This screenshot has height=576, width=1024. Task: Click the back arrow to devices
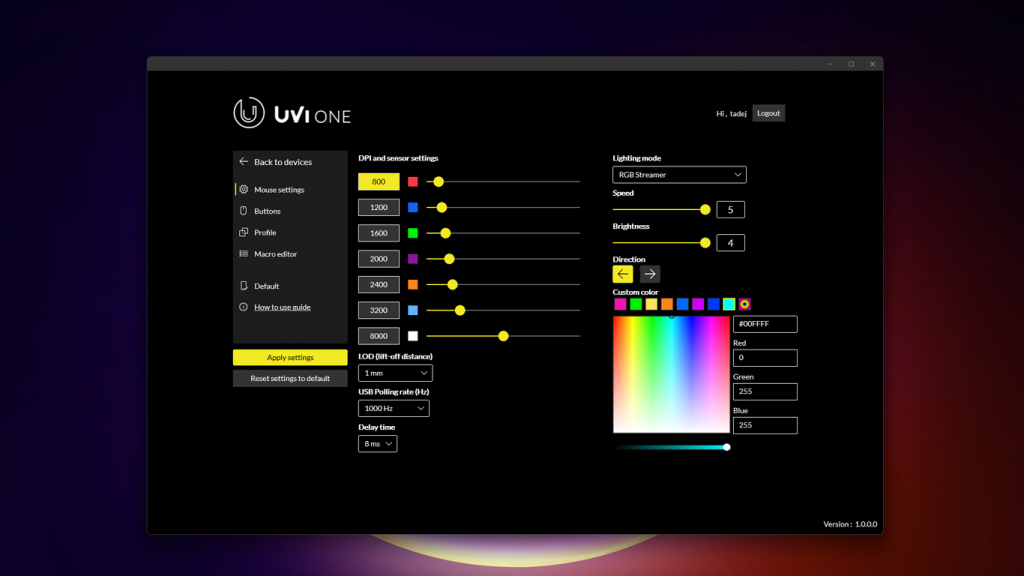[x=241, y=161]
